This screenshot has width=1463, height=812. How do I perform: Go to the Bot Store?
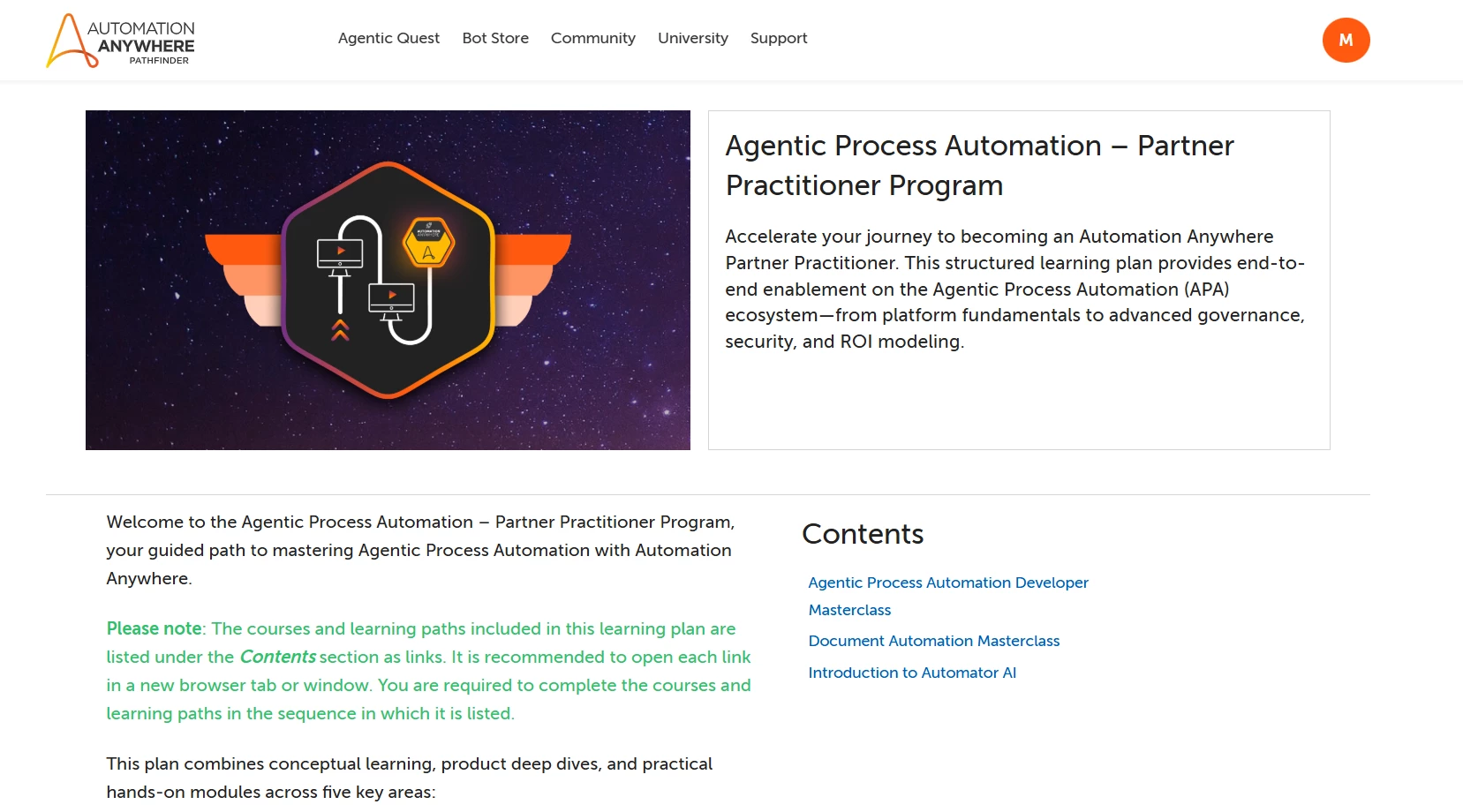(495, 38)
